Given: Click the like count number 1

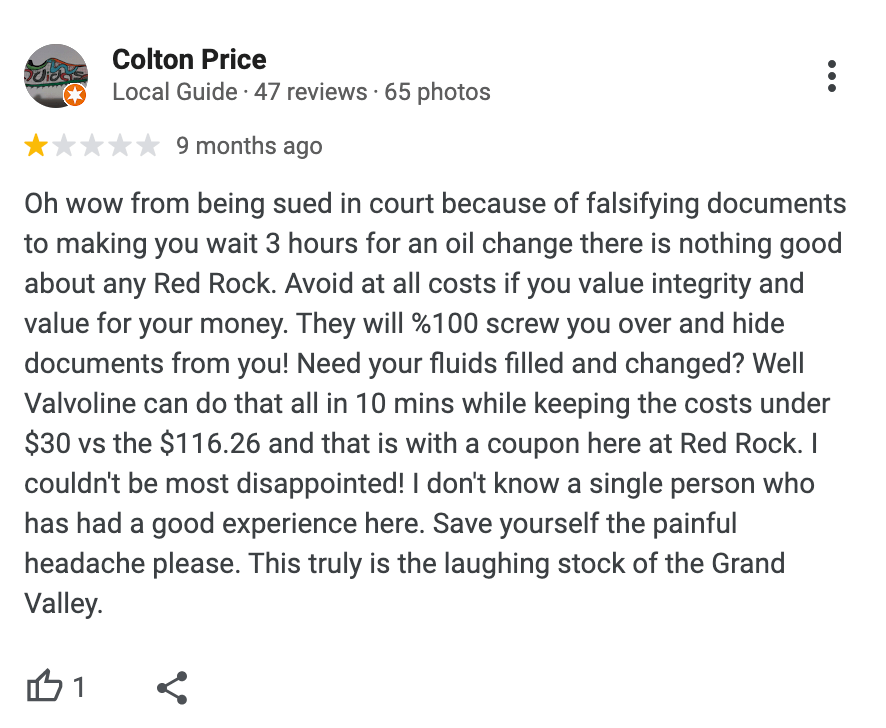Looking at the screenshot, I should click(79, 688).
